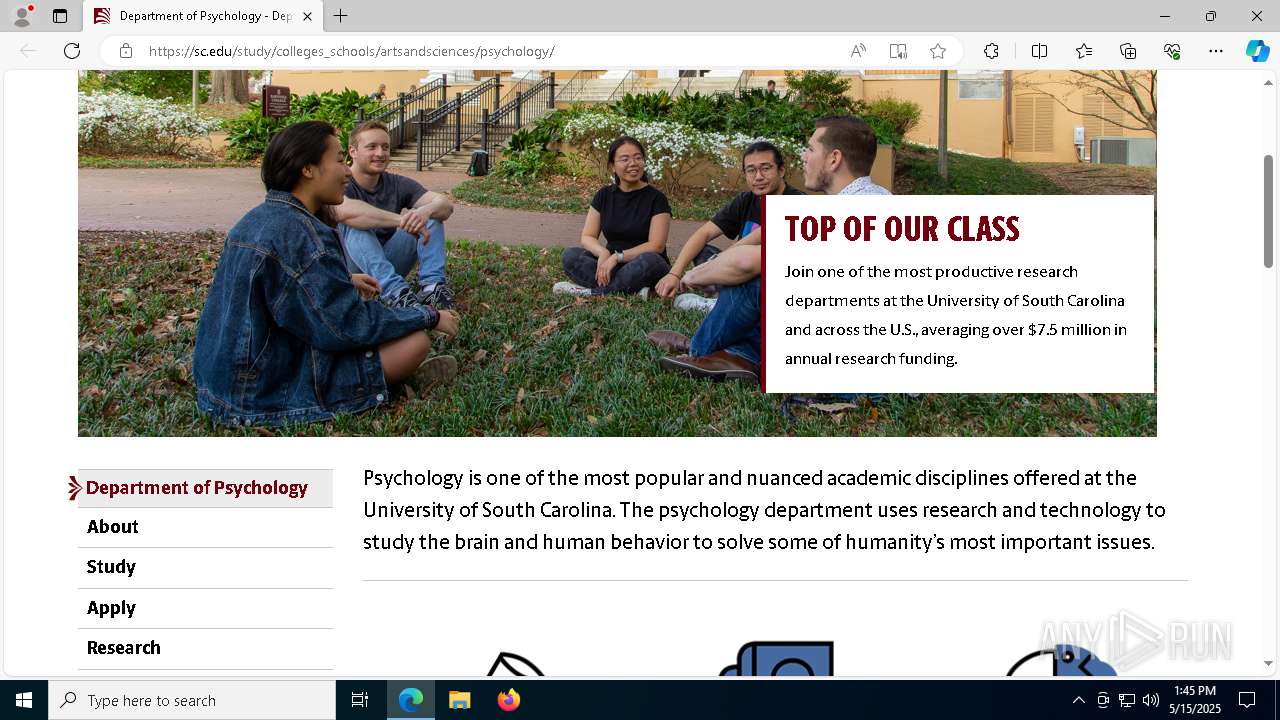Open Copilot icon in Edge toolbar

(x=1257, y=51)
